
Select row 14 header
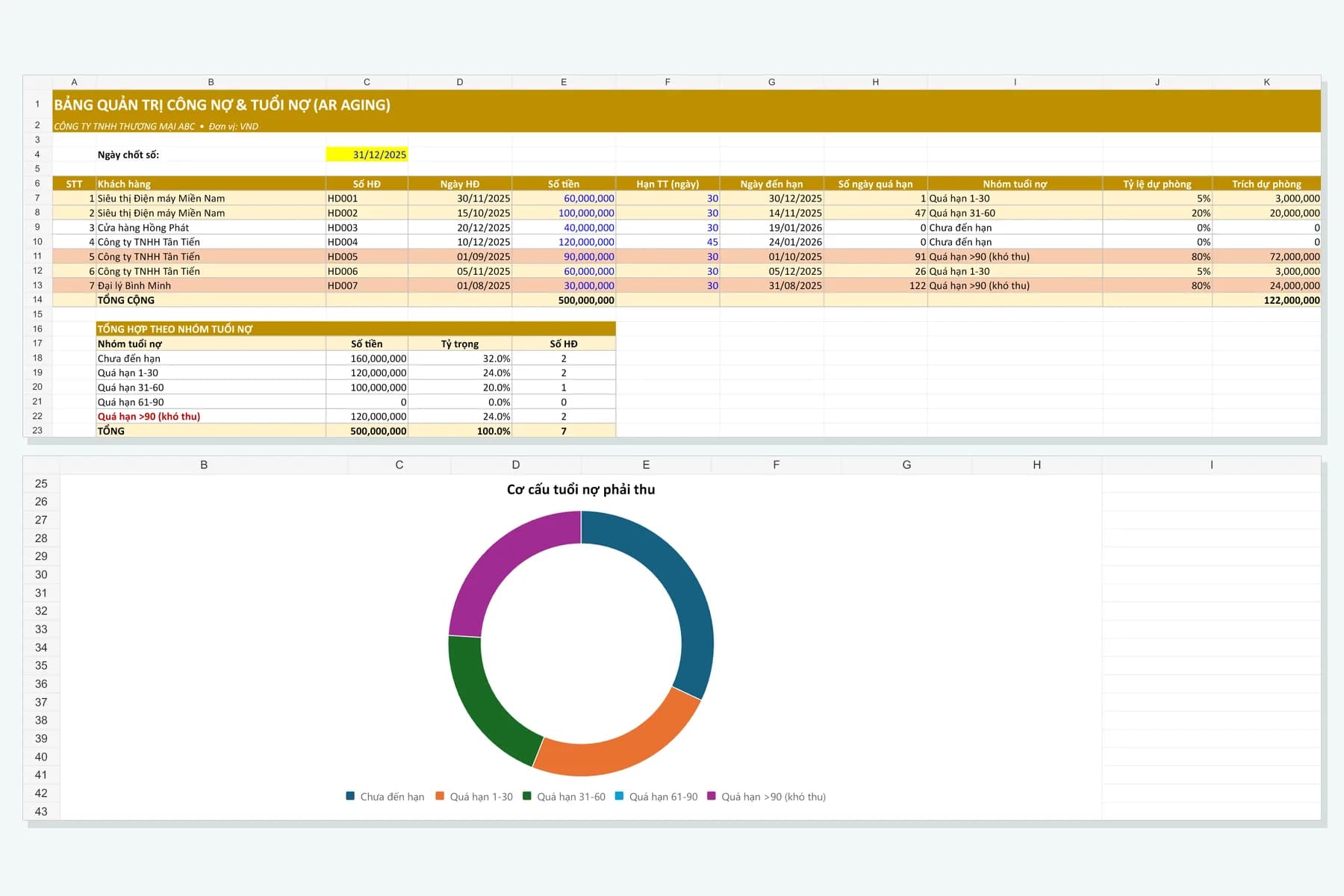click(37, 299)
